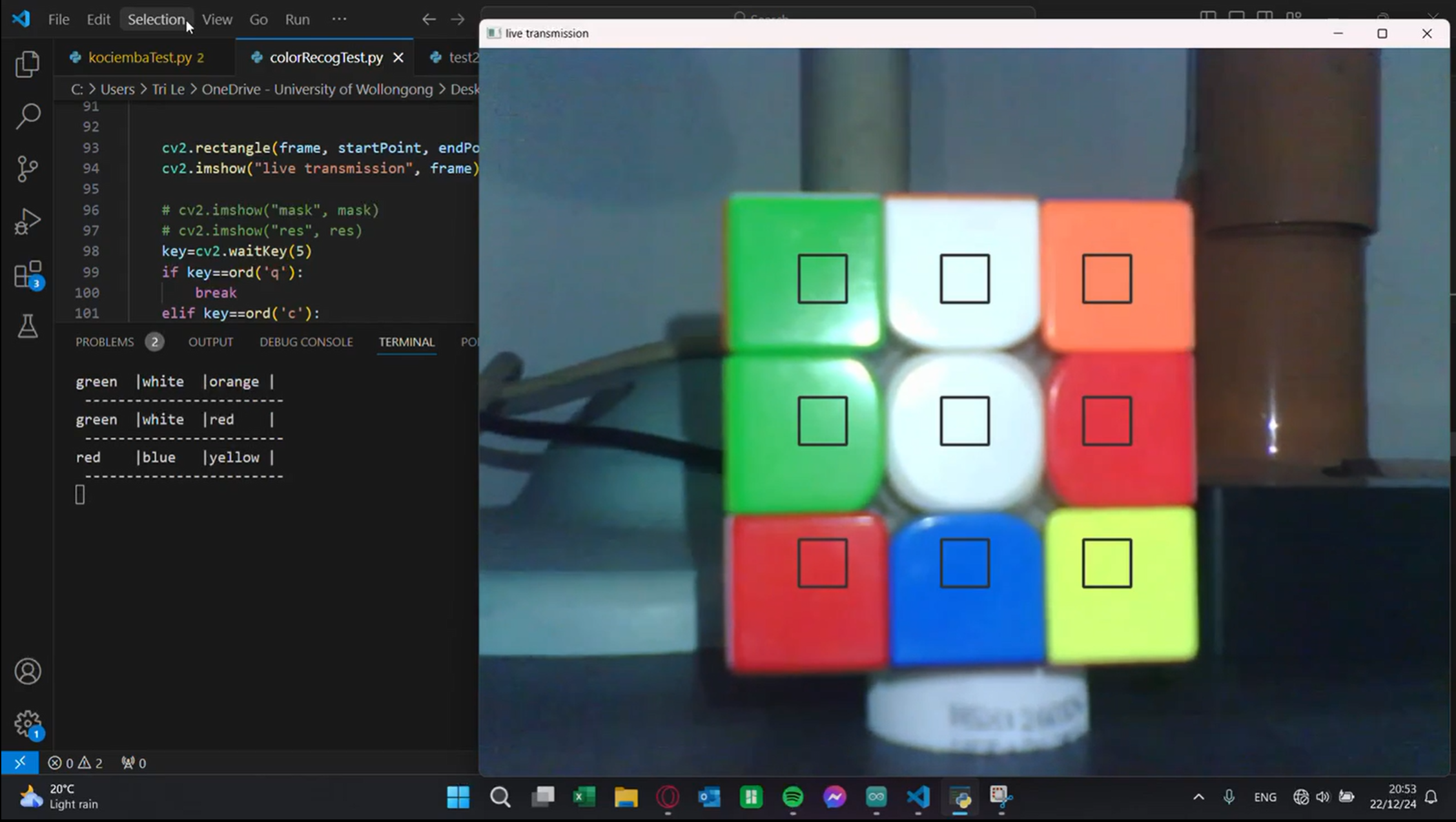Open the Selection menu
The image size is (1456, 822).
coord(156,19)
